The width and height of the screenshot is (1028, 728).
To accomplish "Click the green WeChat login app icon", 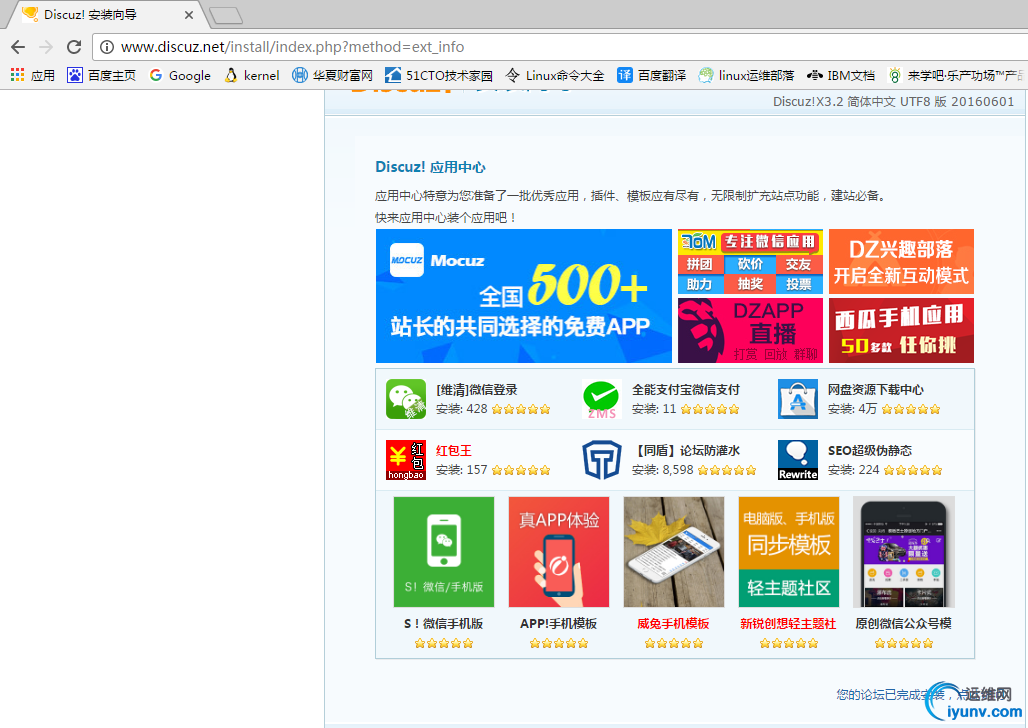I will tap(406, 399).
